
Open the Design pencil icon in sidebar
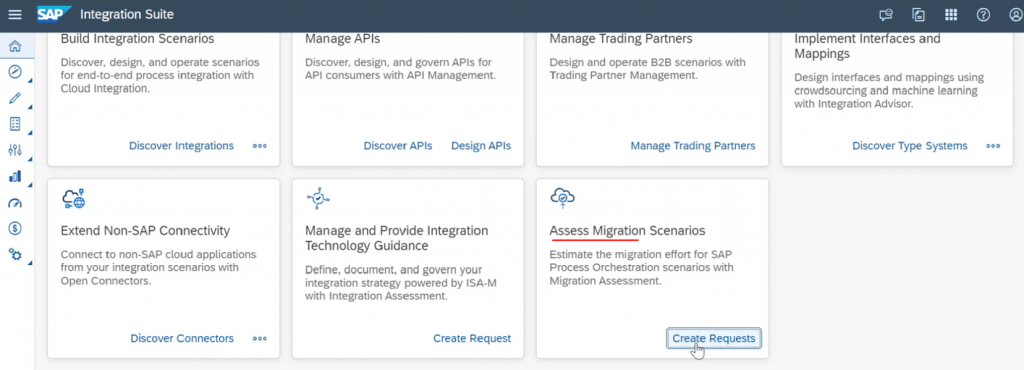tap(15, 98)
